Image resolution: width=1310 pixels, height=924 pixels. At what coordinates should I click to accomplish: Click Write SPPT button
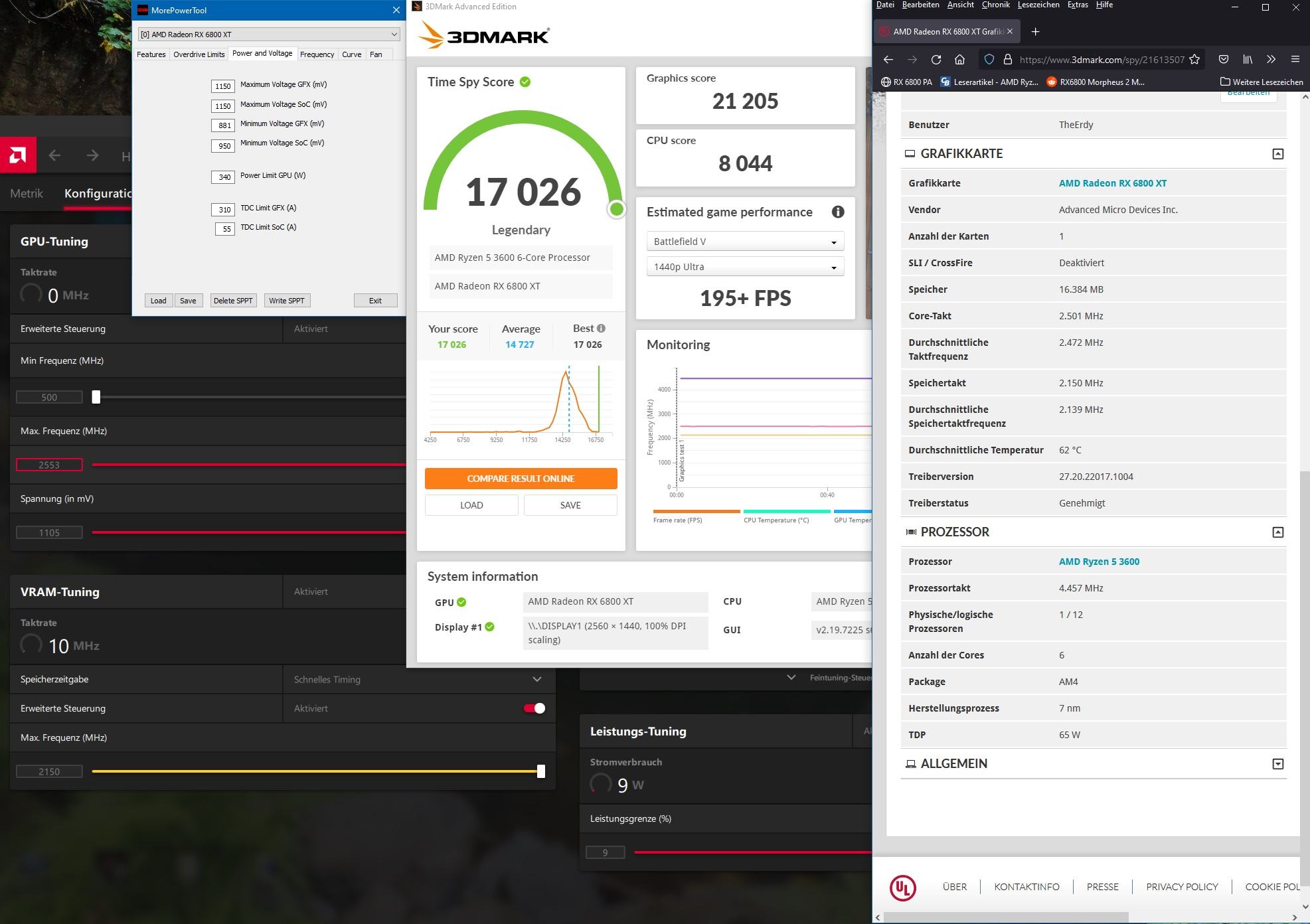287,301
